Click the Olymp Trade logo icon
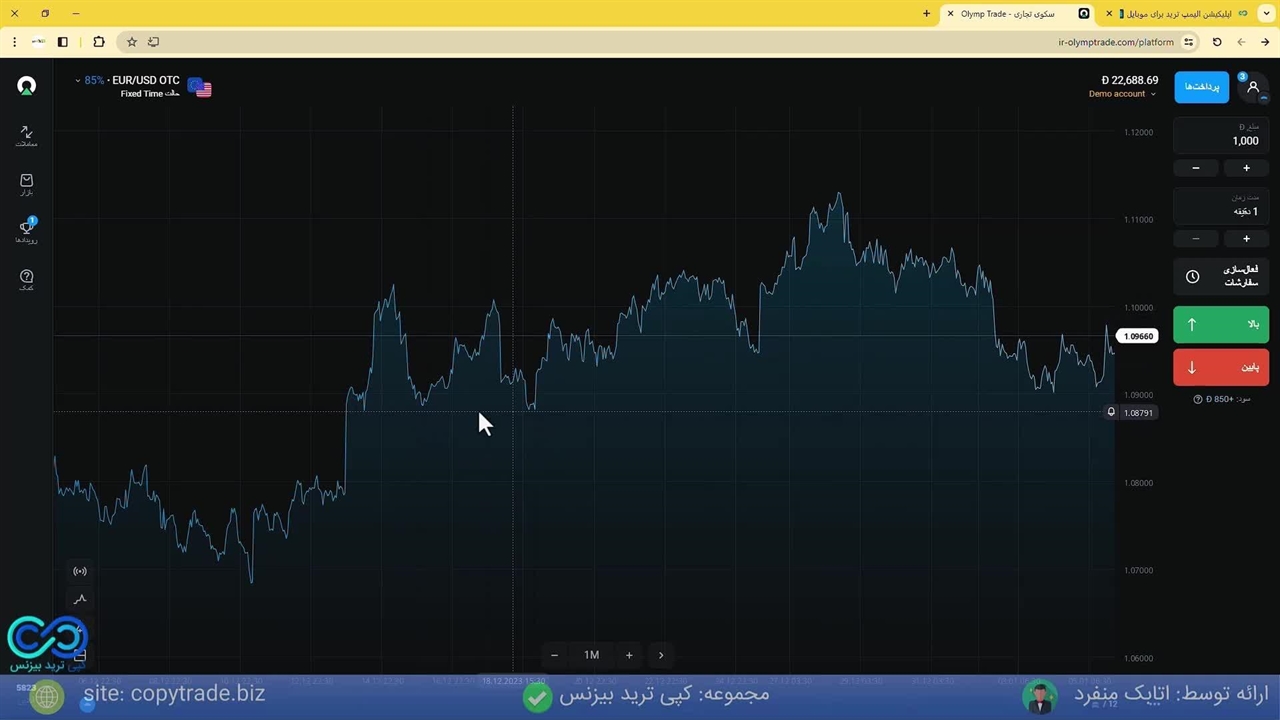 tap(27, 86)
